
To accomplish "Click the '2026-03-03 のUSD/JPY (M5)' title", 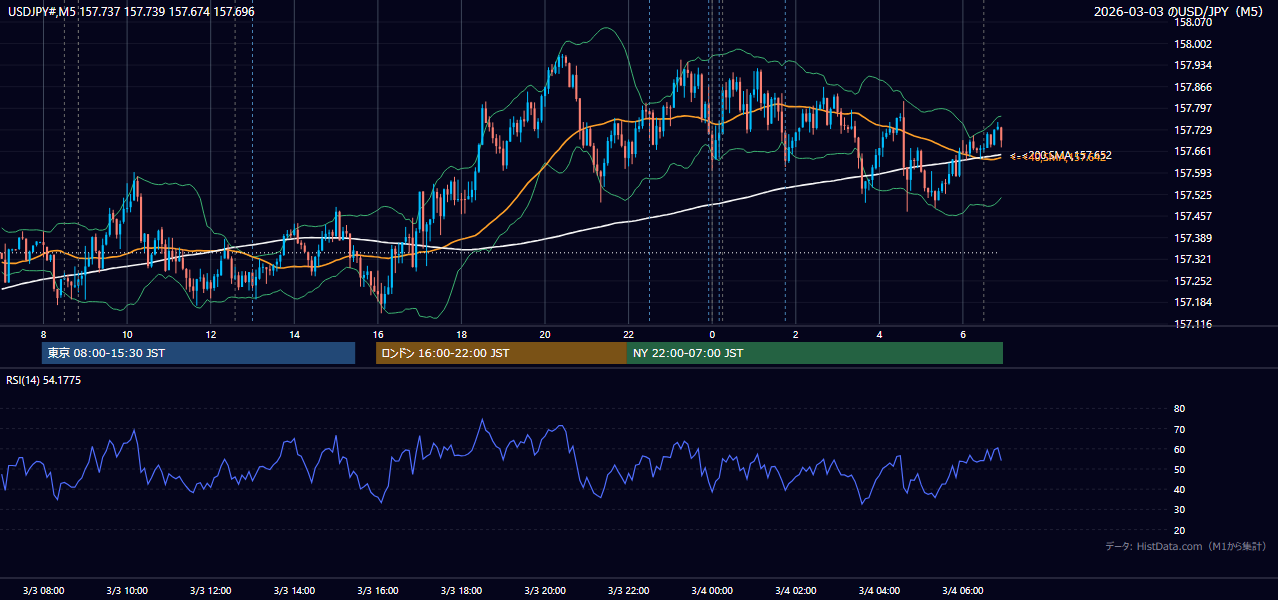I will point(1179,11).
